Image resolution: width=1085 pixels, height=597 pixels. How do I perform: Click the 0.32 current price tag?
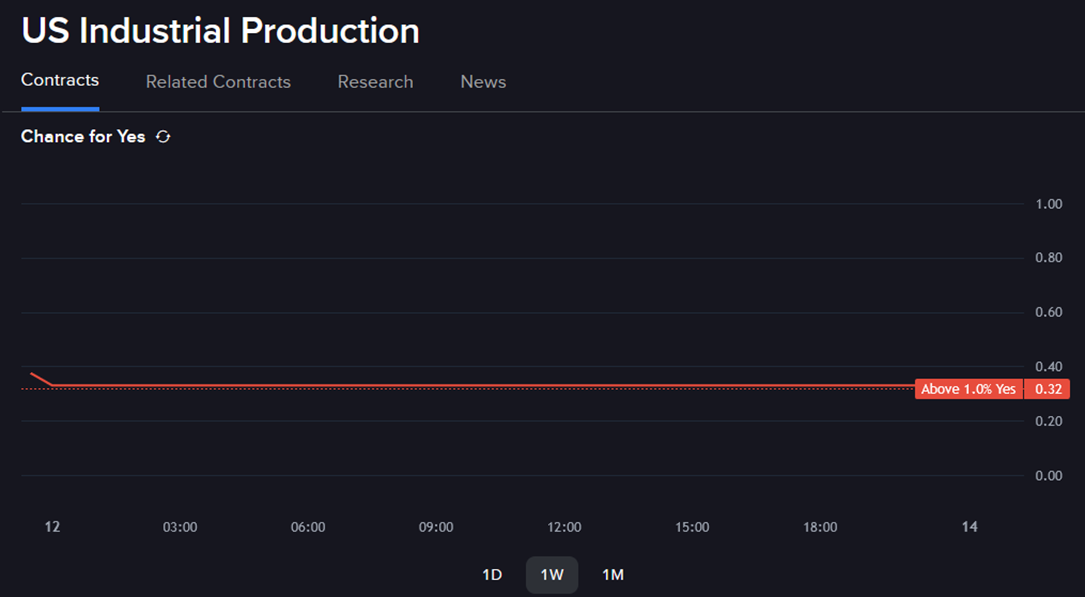(1048, 389)
